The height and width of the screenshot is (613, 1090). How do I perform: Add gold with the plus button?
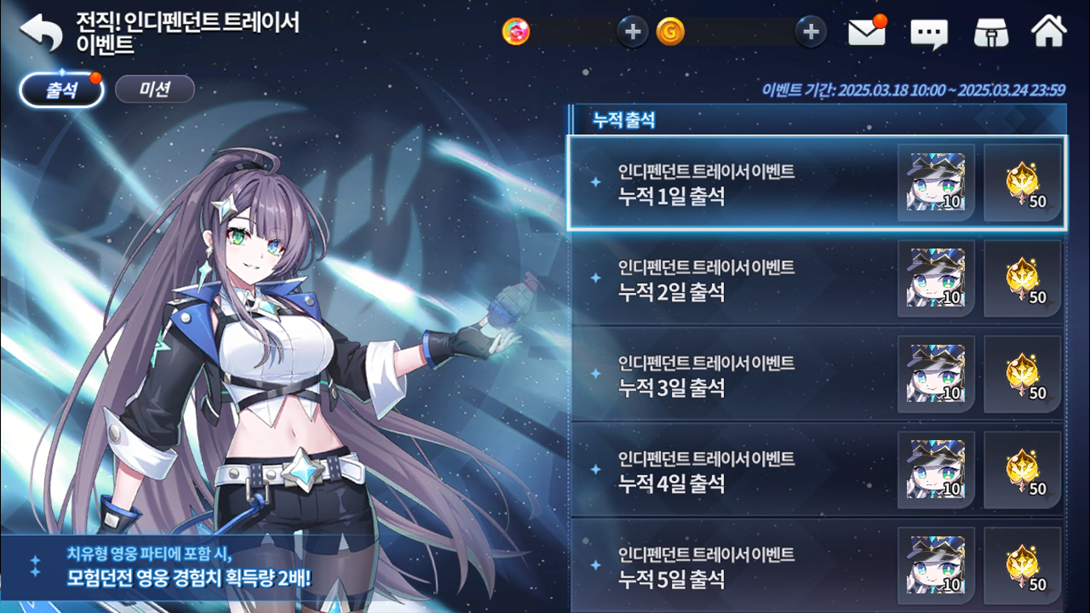point(811,31)
